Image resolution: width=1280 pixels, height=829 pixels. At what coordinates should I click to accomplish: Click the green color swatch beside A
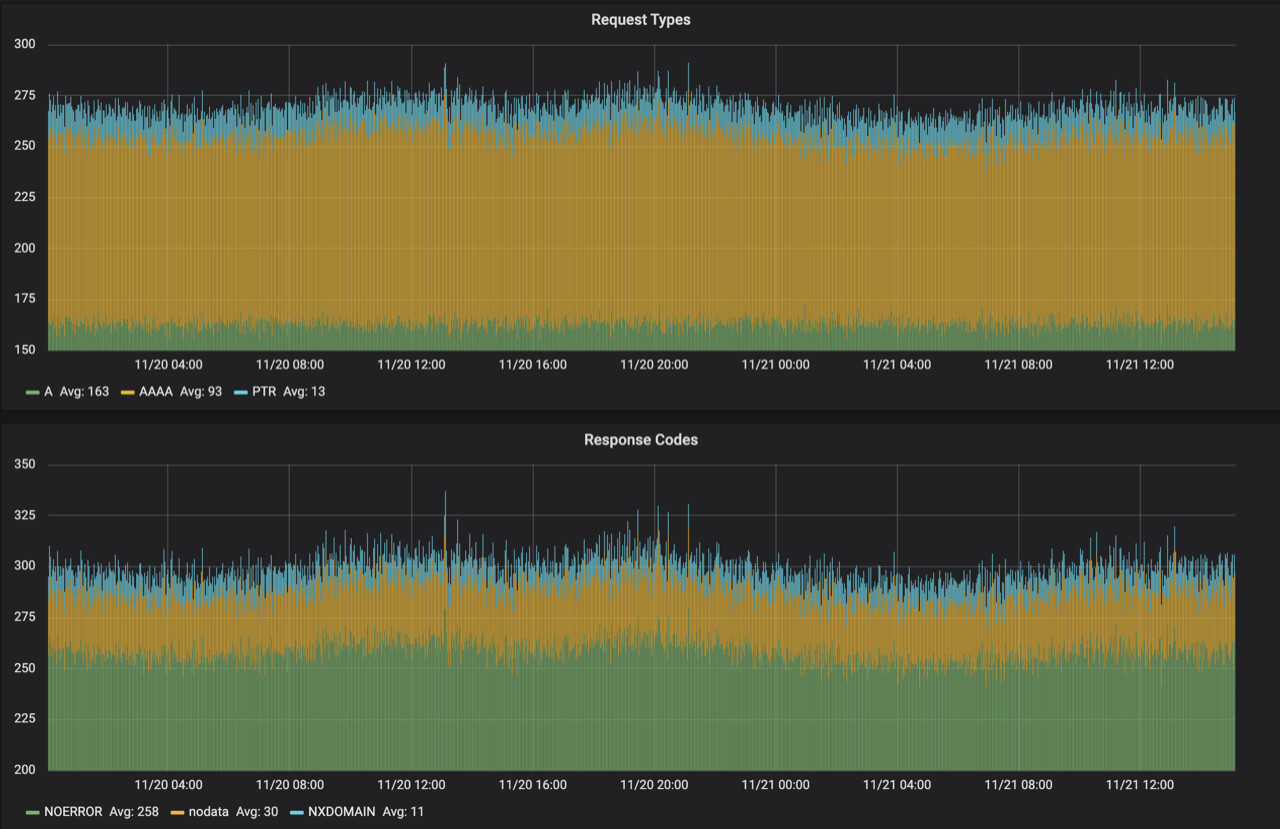33,392
